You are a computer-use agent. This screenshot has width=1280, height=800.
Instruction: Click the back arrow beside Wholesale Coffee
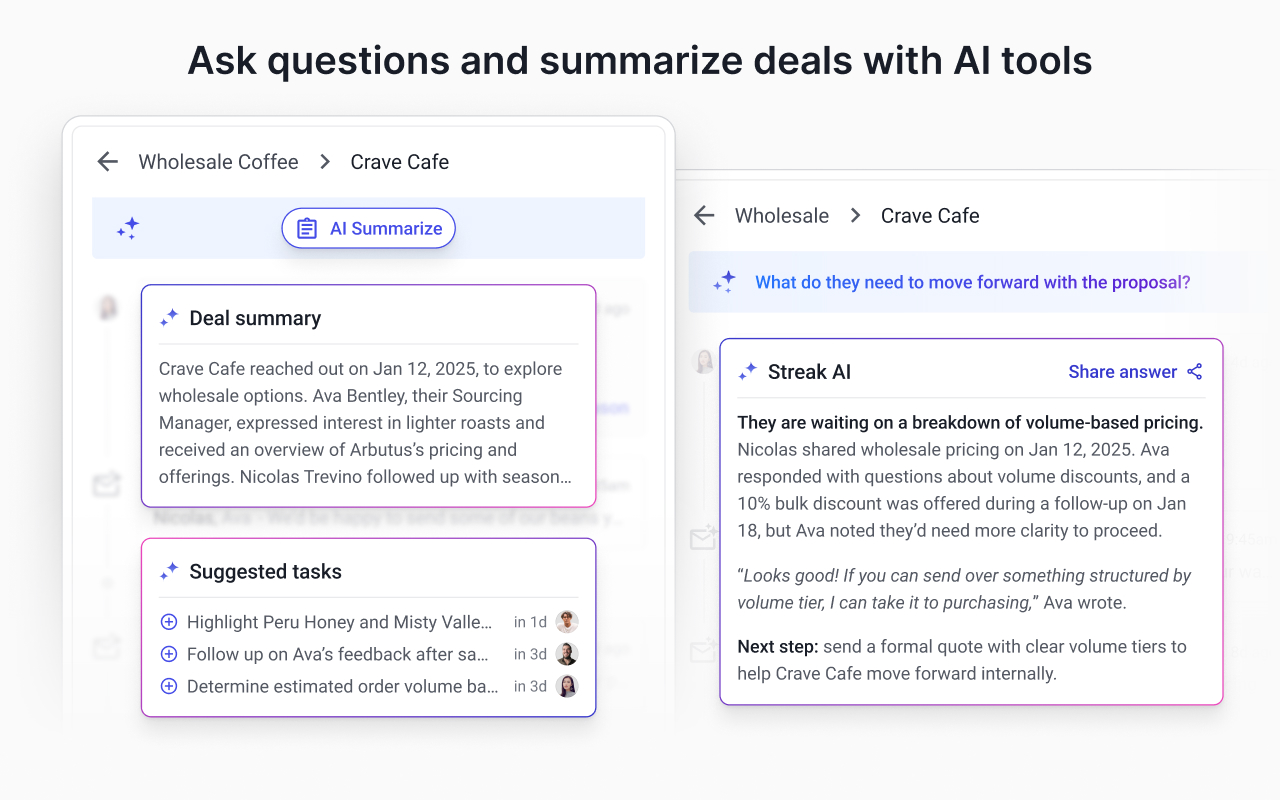[x=107, y=161]
